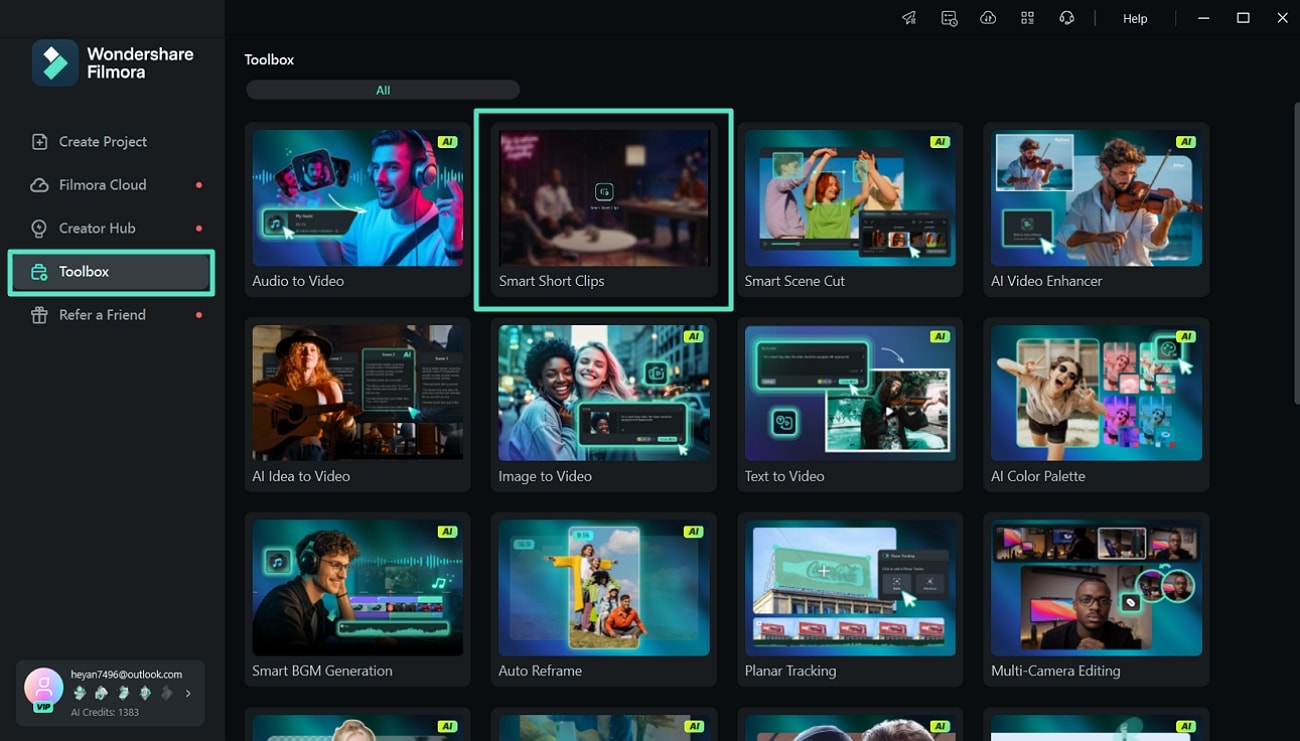Select the Toolbox sidebar item
This screenshot has height=741, width=1300.
(112, 272)
